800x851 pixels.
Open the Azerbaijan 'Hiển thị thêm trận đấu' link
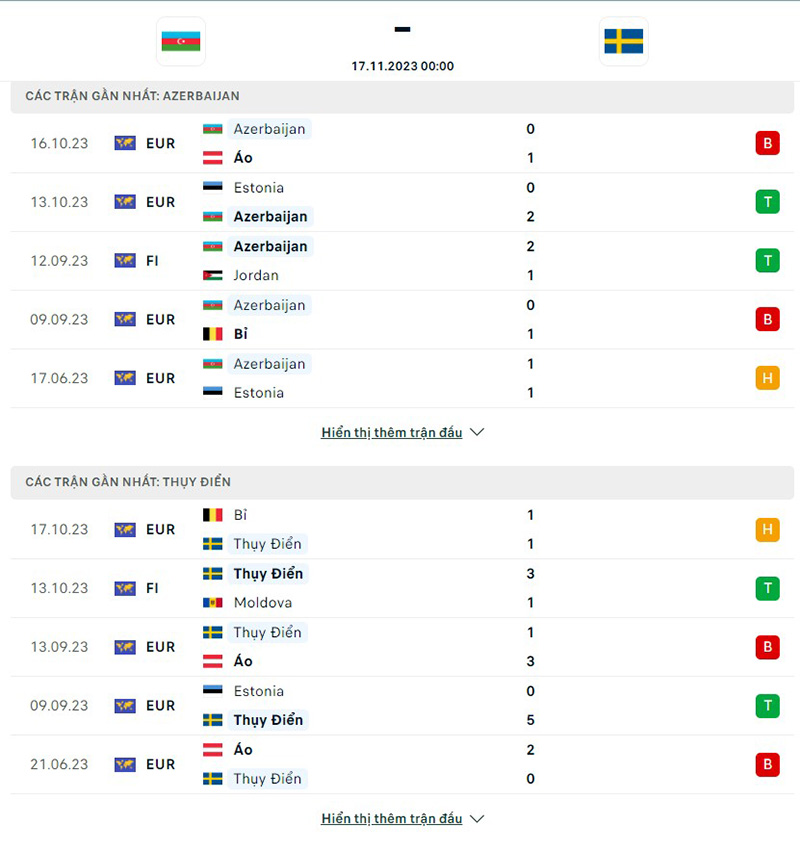click(x=392, y=433)
